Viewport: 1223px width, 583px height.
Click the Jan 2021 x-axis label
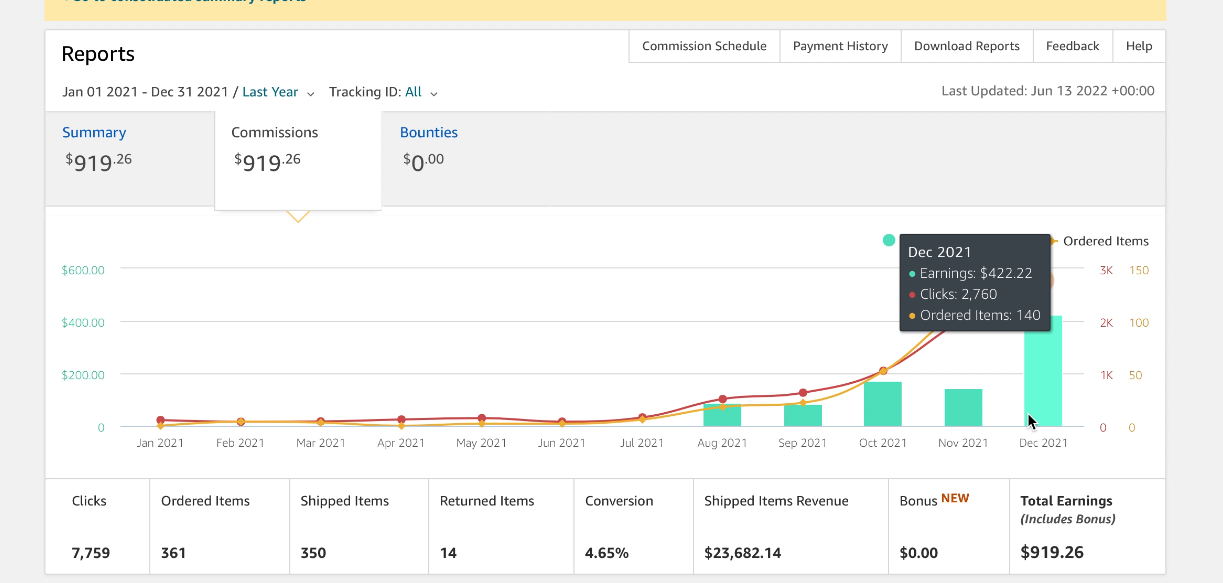pyautogui.click(x=160, y=443)
